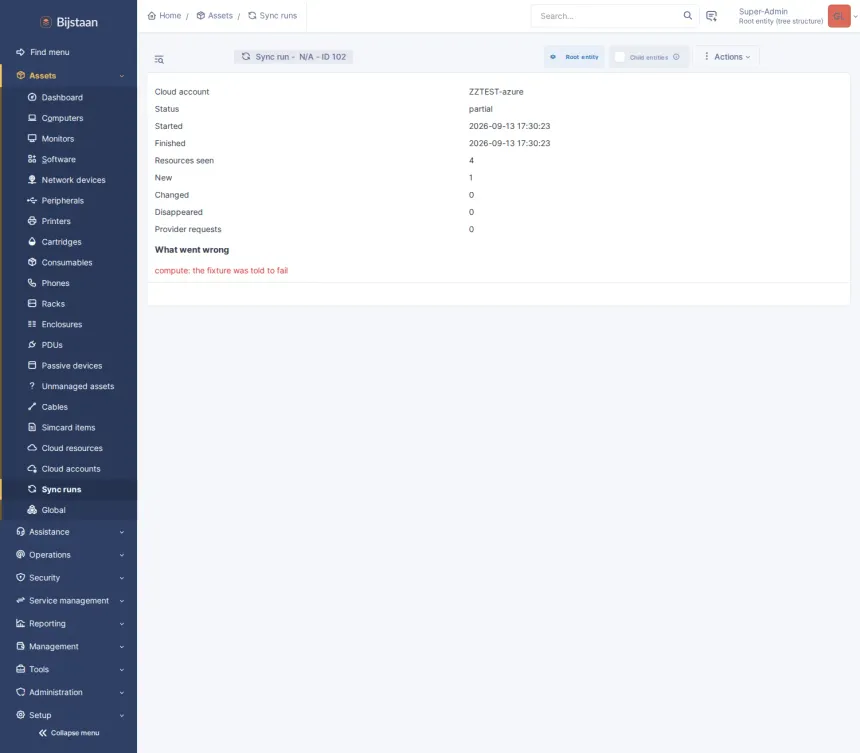
Task: Click the Cartridges droplet icon
Action: 32,241
